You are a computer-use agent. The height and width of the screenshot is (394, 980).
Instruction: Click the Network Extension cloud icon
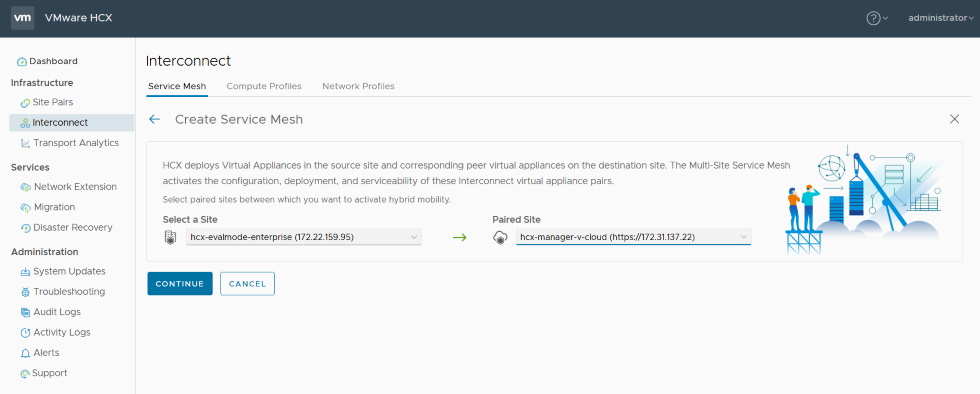(x=26, y=187)
